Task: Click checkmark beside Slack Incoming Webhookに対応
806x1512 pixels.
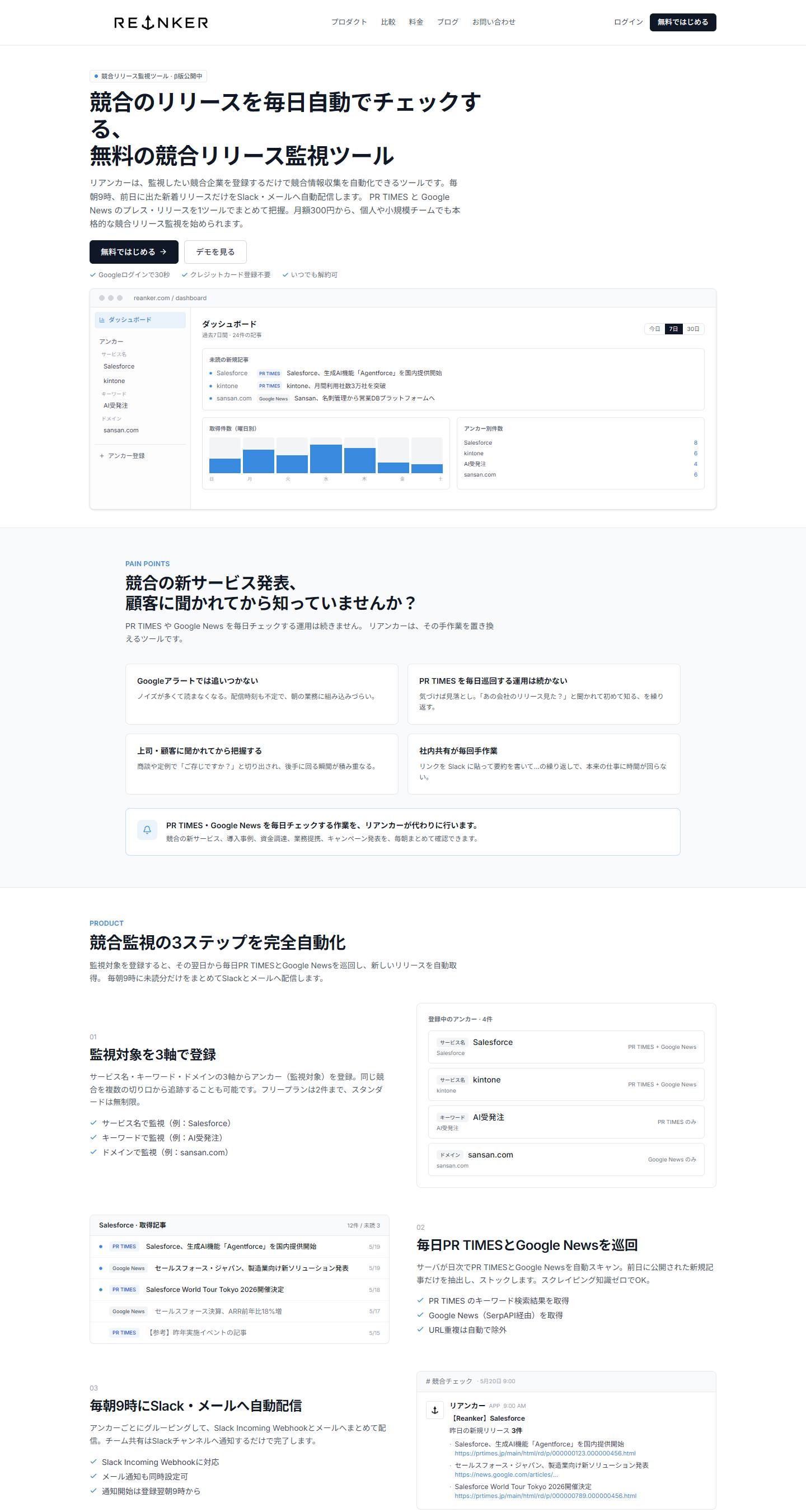Action: [93, 1462]
